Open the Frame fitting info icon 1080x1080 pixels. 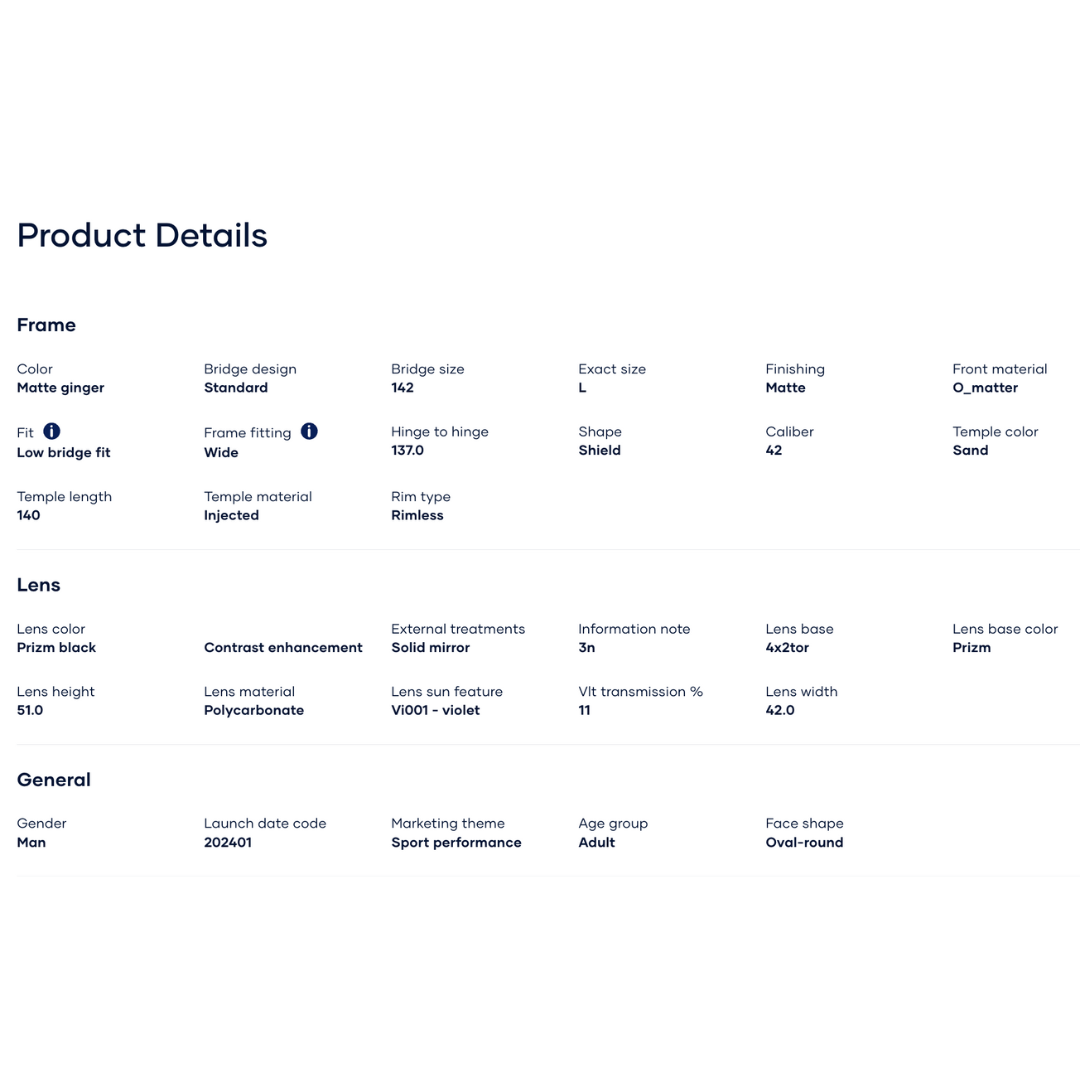click(309, 431)
